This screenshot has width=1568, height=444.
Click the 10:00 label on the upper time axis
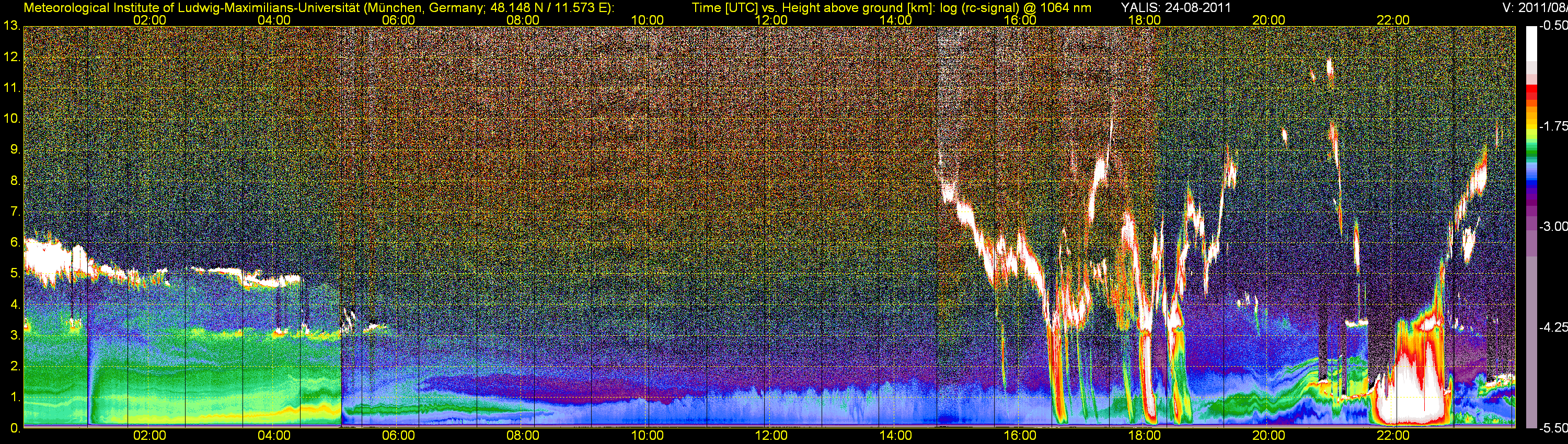click(x=647, y=20)
